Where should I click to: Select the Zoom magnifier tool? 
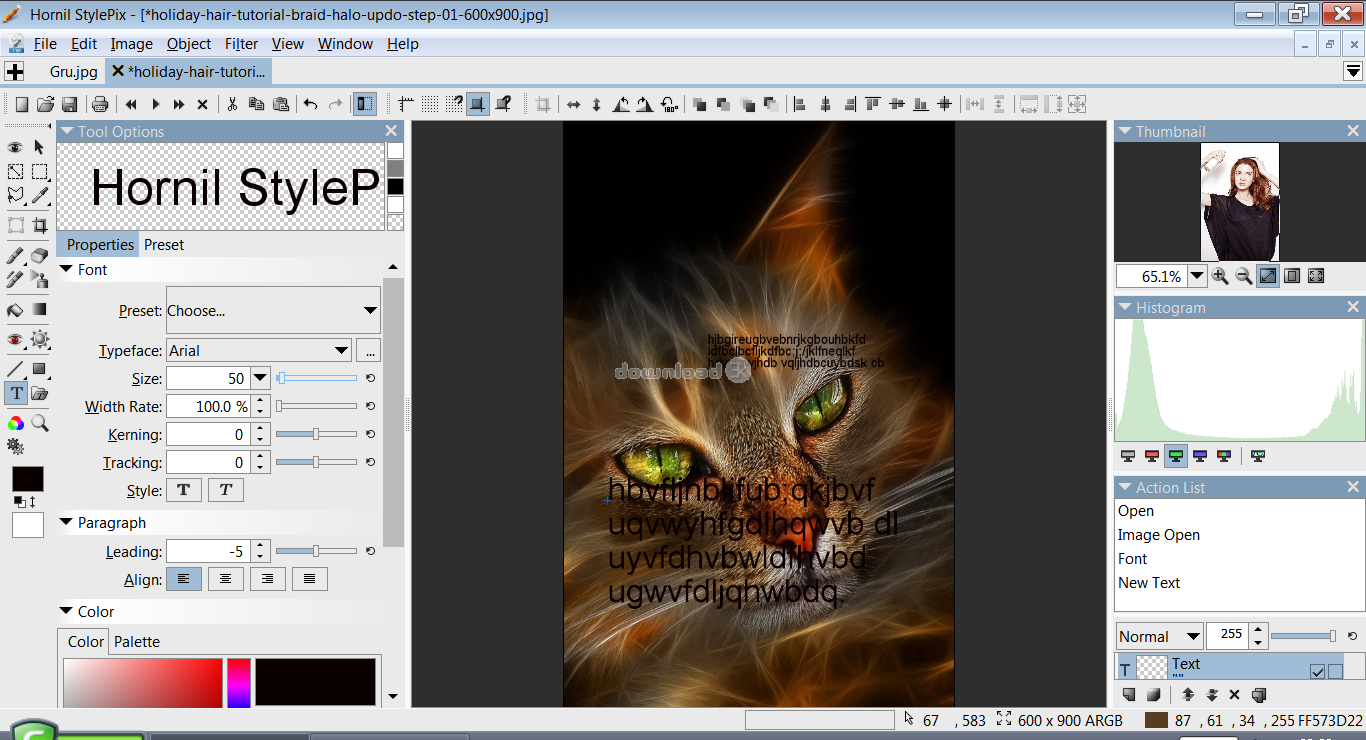[40, 423]
